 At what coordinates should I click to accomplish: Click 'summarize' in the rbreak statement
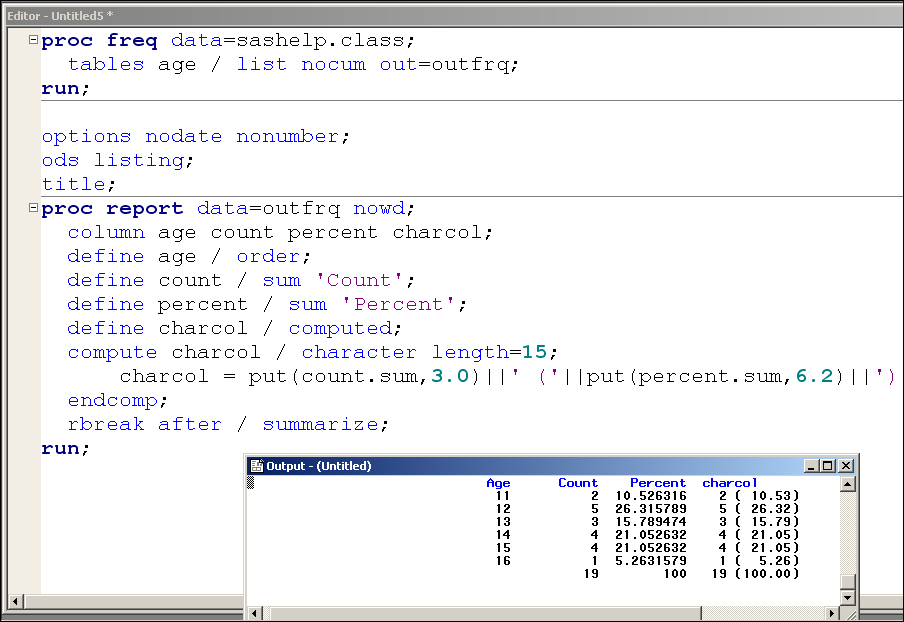[x=321, y=424]
